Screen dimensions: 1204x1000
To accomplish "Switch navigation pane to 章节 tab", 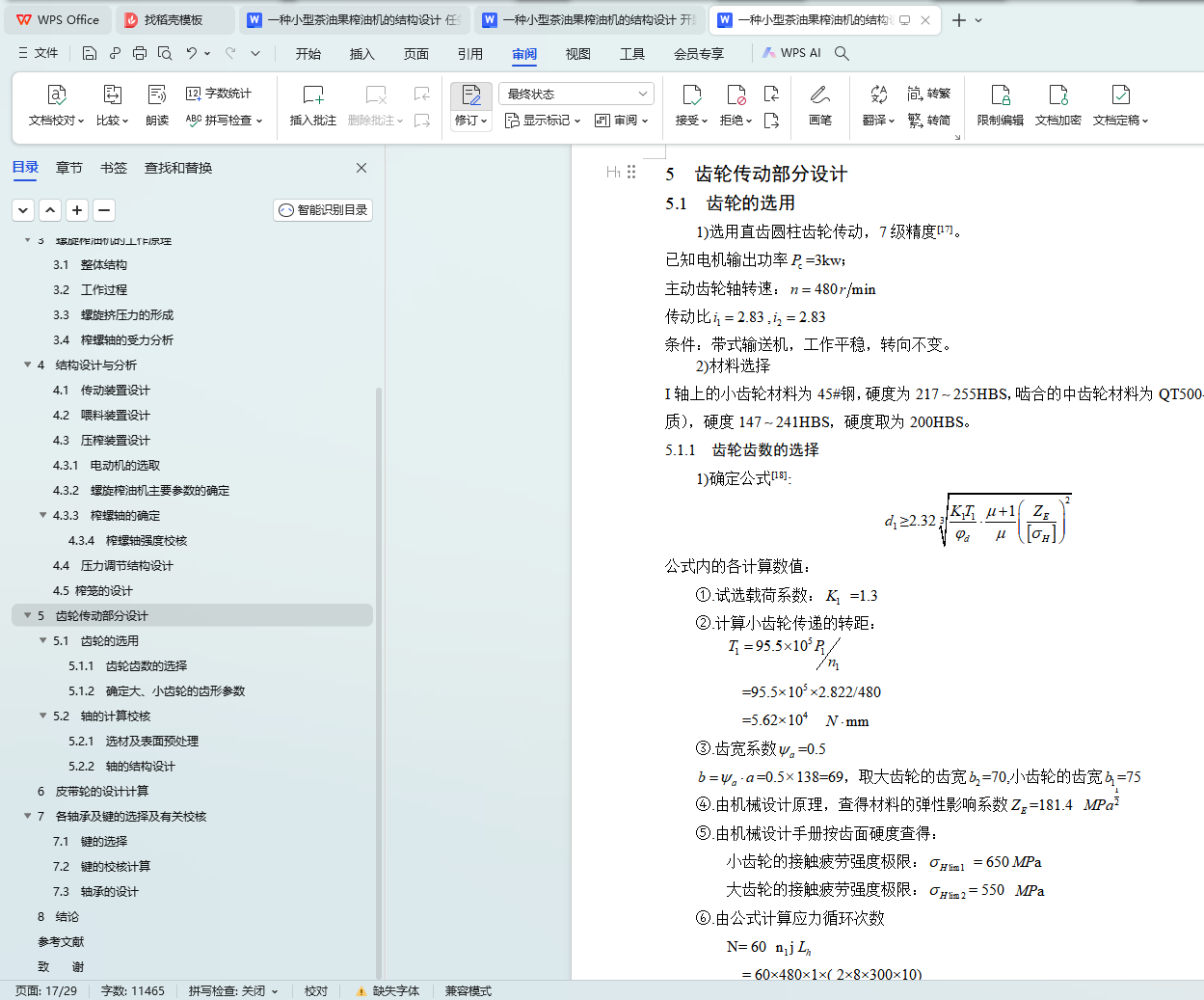I will pos(69,168).
